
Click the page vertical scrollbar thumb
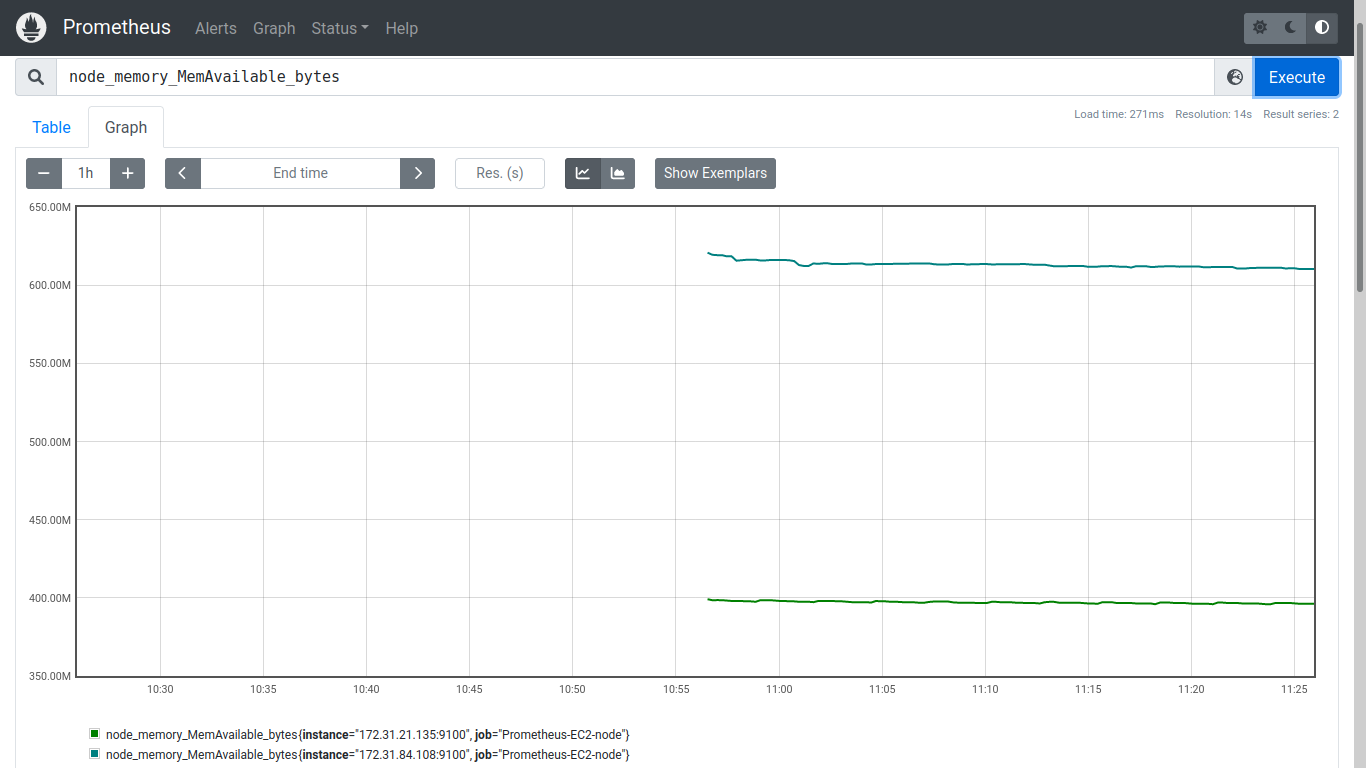(x=1360, y=158)
